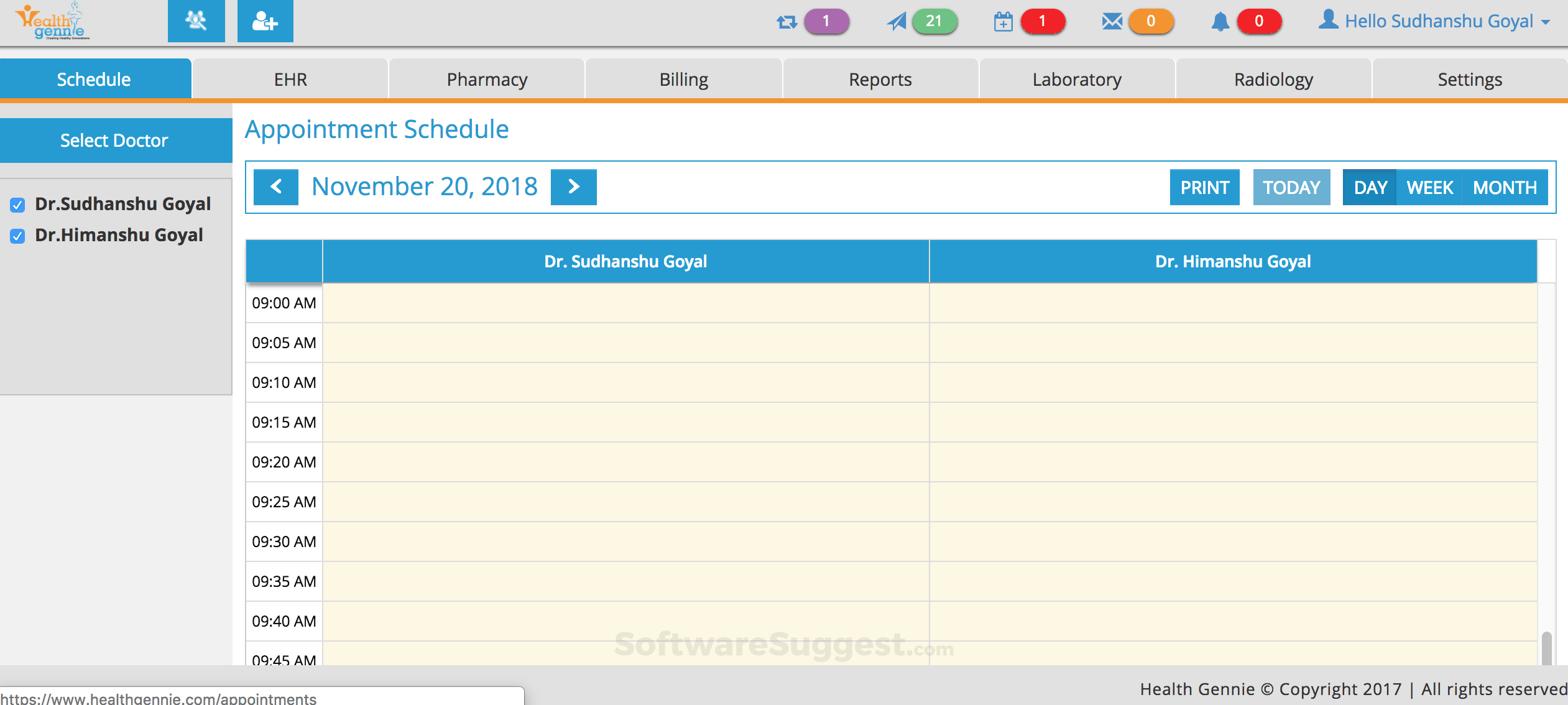Click the paper plane sent messages icon

click(x=896, y=22)
